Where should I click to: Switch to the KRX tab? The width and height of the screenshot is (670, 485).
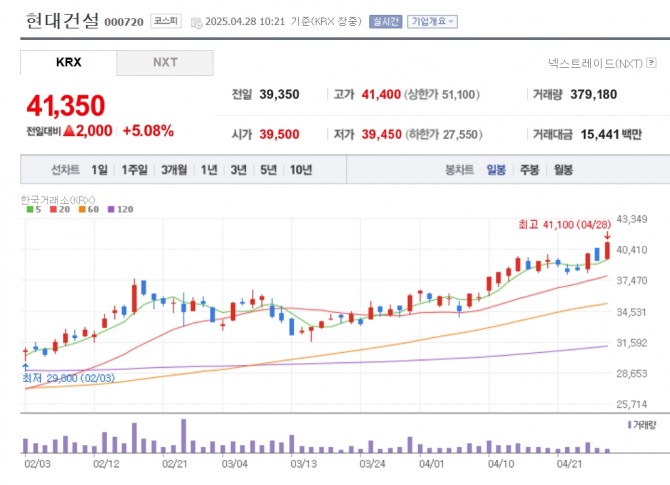point(68,62)
